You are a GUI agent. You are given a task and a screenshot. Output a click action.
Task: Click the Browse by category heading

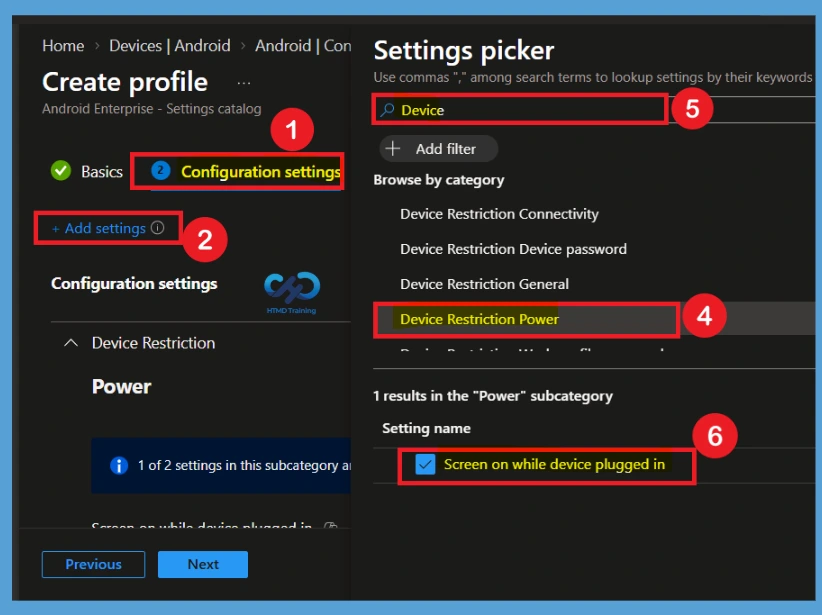point(439,180)
